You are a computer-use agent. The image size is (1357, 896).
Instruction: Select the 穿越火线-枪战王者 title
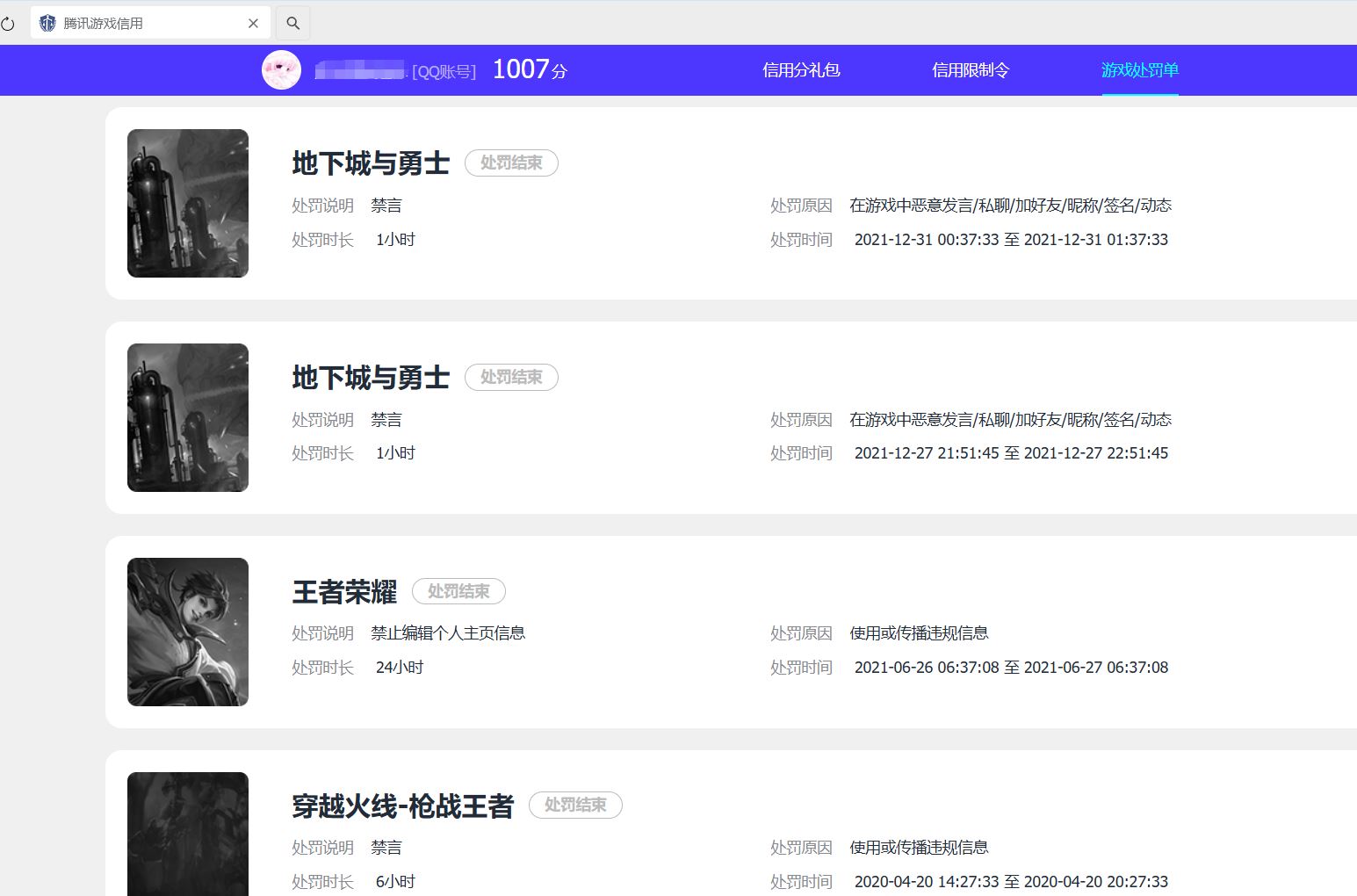pyautogui.click(x=402, y=806)
